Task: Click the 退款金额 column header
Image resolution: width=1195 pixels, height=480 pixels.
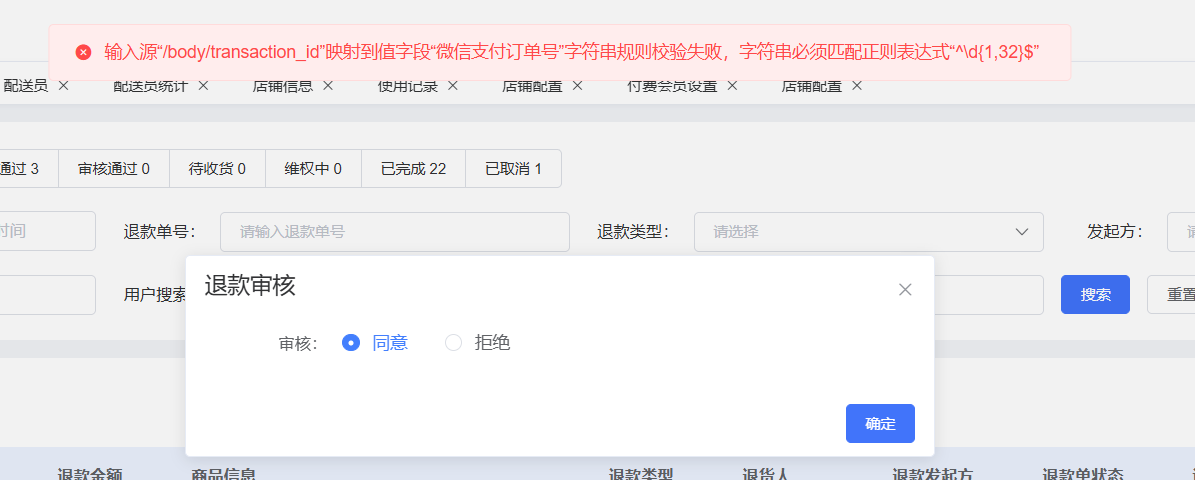Action: click(90, 474)
